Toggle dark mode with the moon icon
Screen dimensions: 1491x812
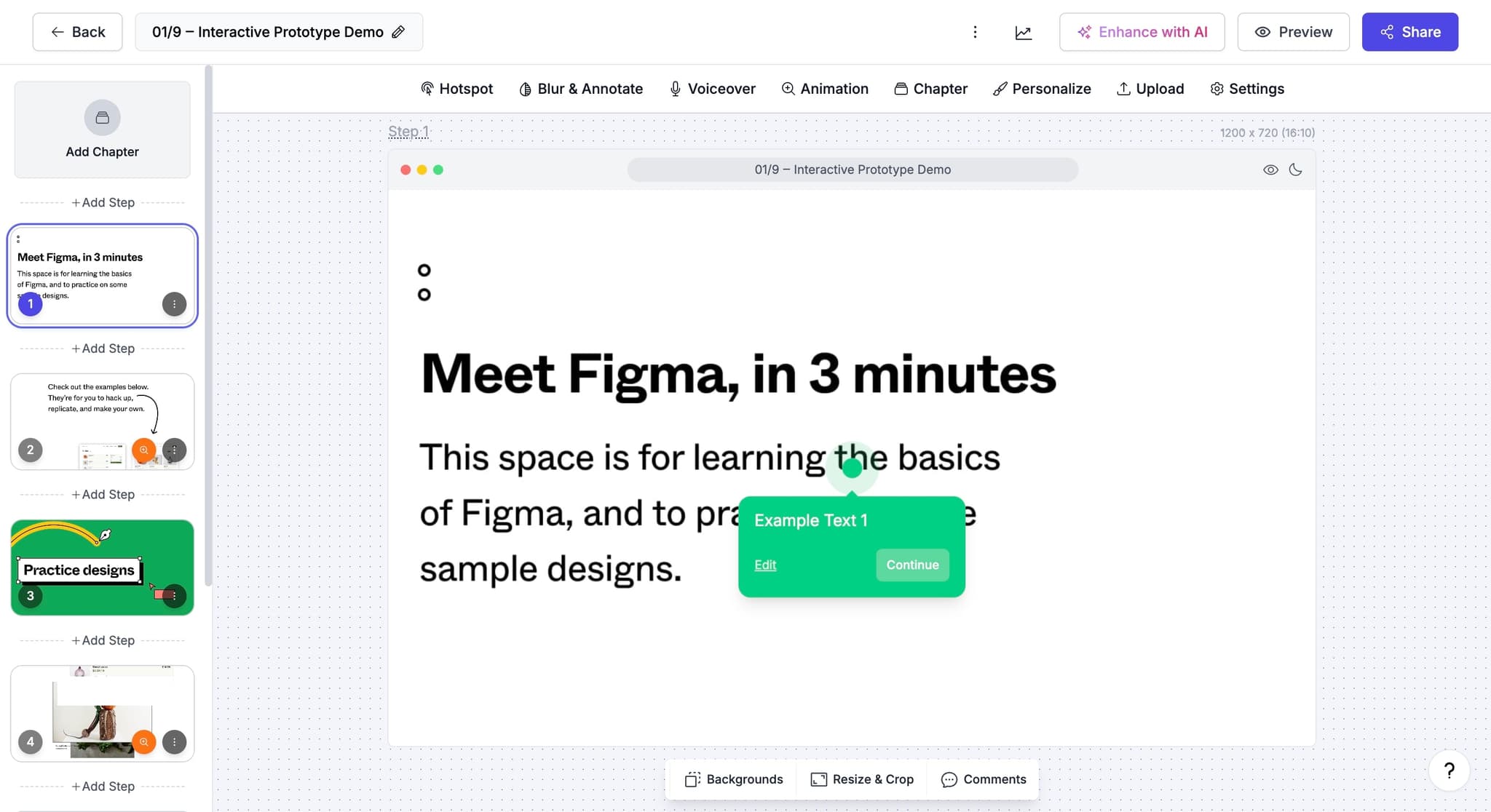1295,169
